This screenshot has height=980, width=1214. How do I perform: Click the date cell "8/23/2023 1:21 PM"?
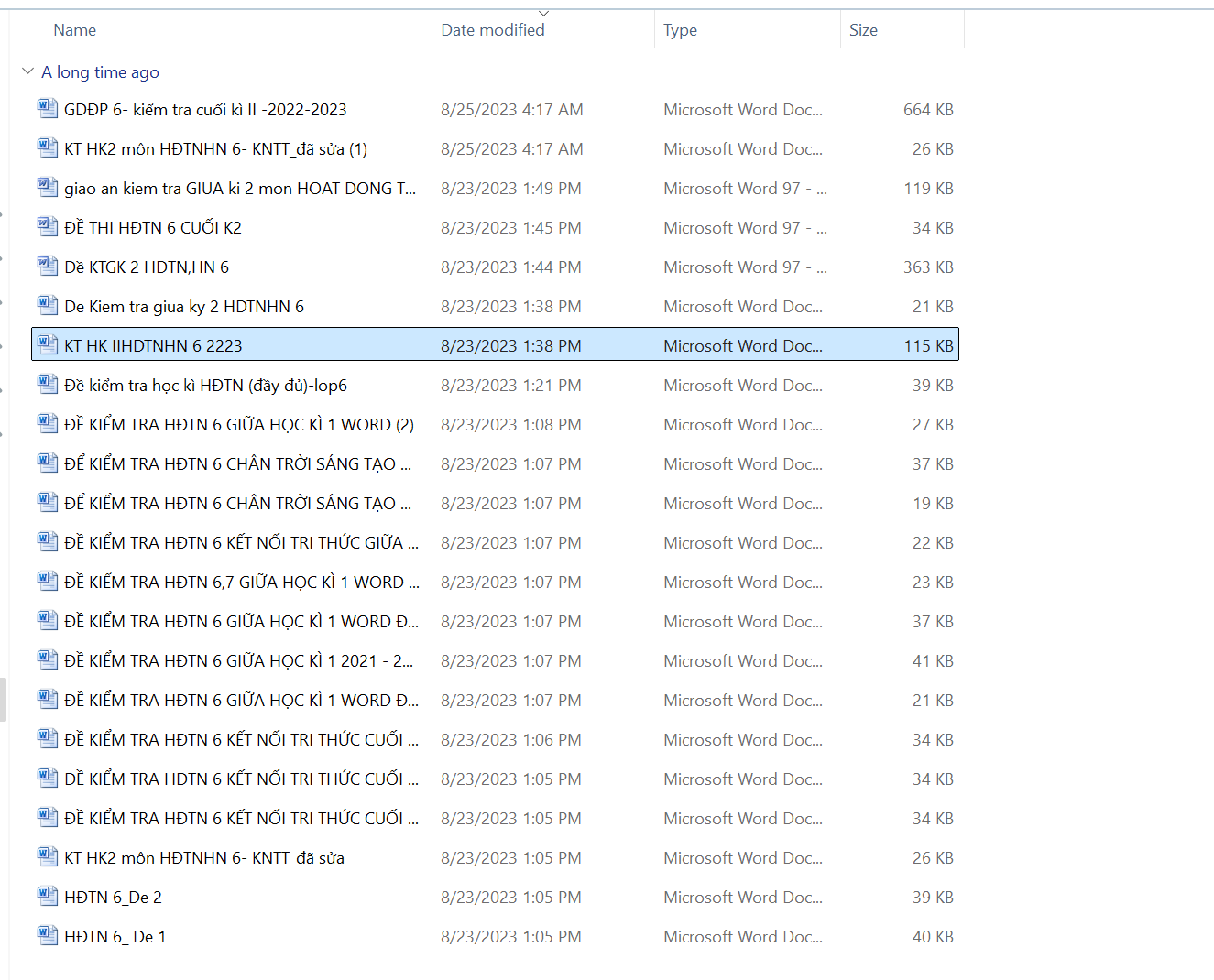tap(511, 386)
